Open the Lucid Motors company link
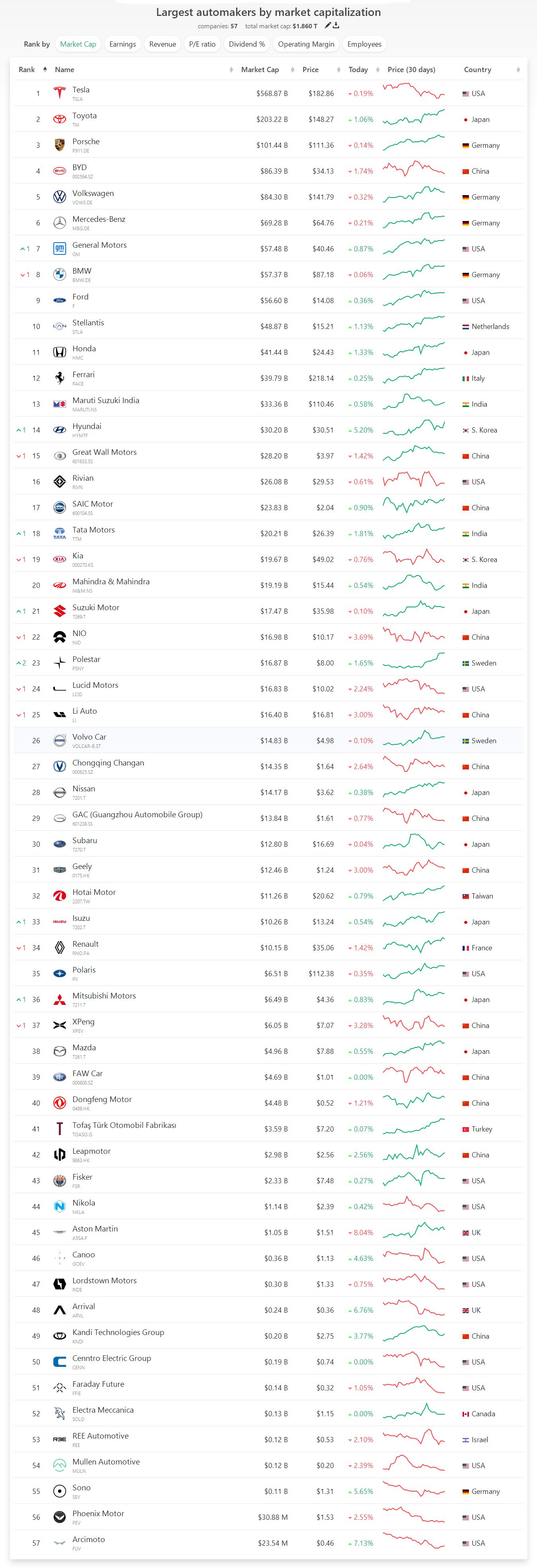537x1568 pixels. point(95,685)
